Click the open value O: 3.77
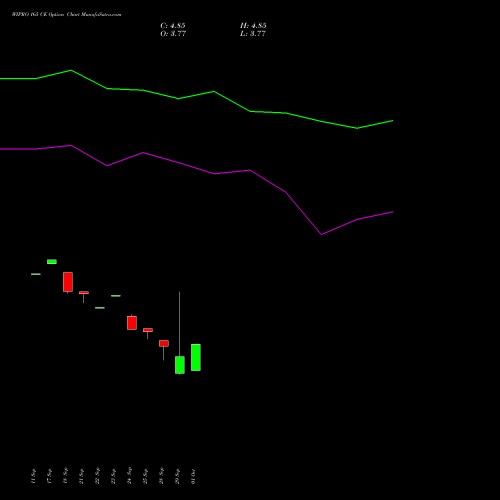Screen dimensions: 500x500 tap(173, 34)
